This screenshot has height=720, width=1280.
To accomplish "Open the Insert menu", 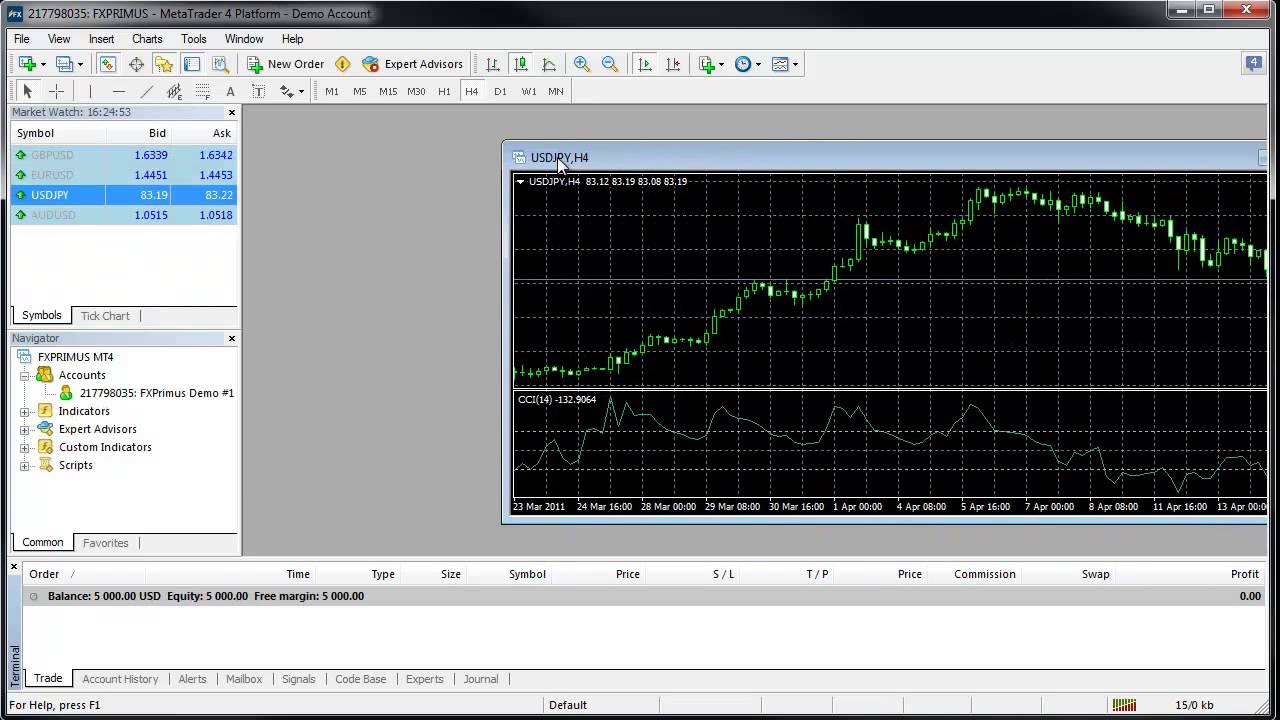I will pyautogui.click(x=101, y=39).
